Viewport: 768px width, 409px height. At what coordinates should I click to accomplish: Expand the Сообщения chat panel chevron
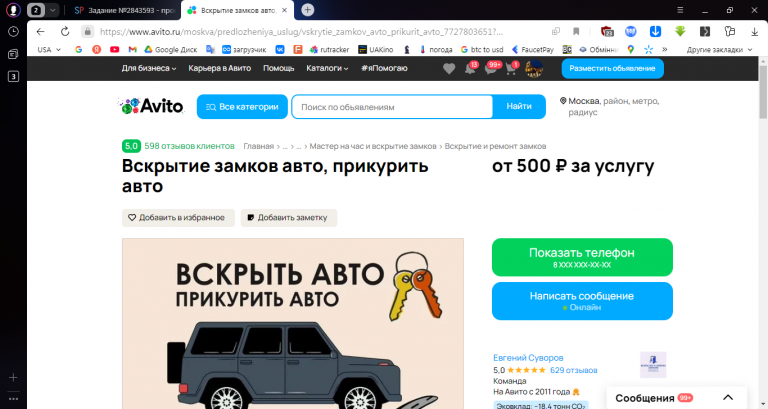tap(728, 398)
